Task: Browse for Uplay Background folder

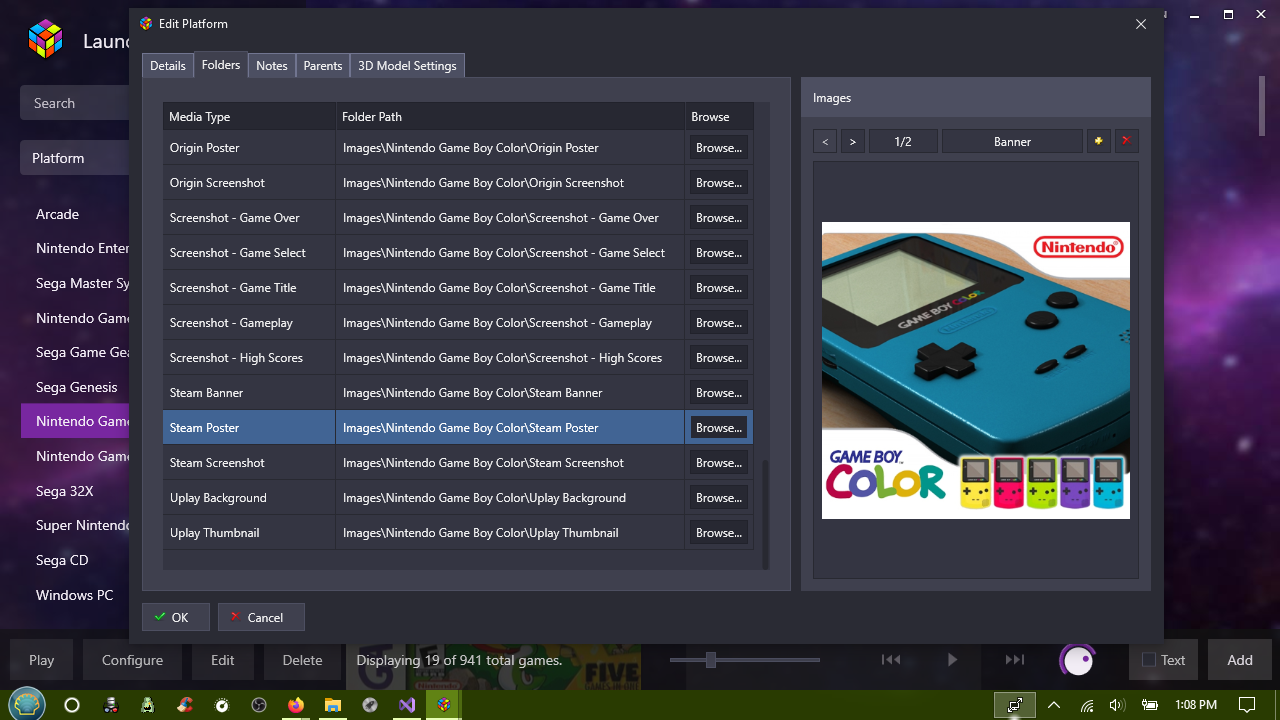Action: click(719, 498)
